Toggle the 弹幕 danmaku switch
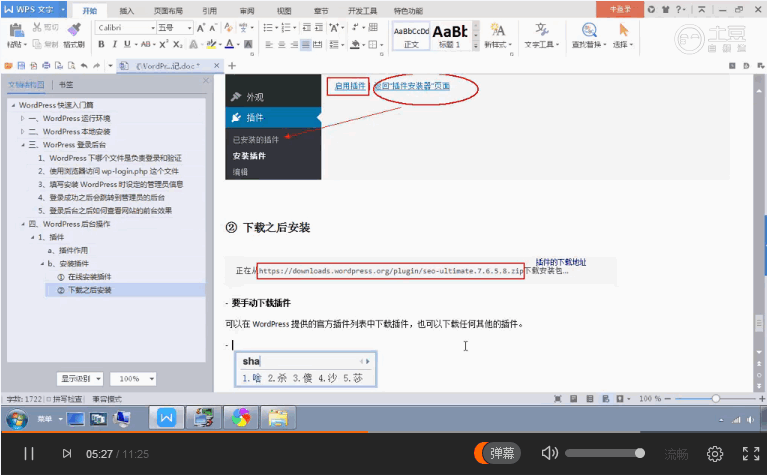767x475 pixels. (x=497, y=453)
